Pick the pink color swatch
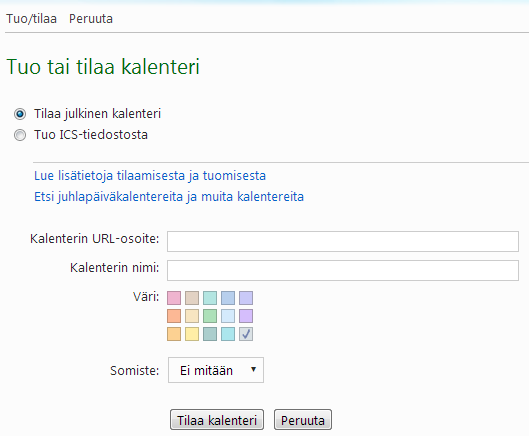 click(174, 298)
